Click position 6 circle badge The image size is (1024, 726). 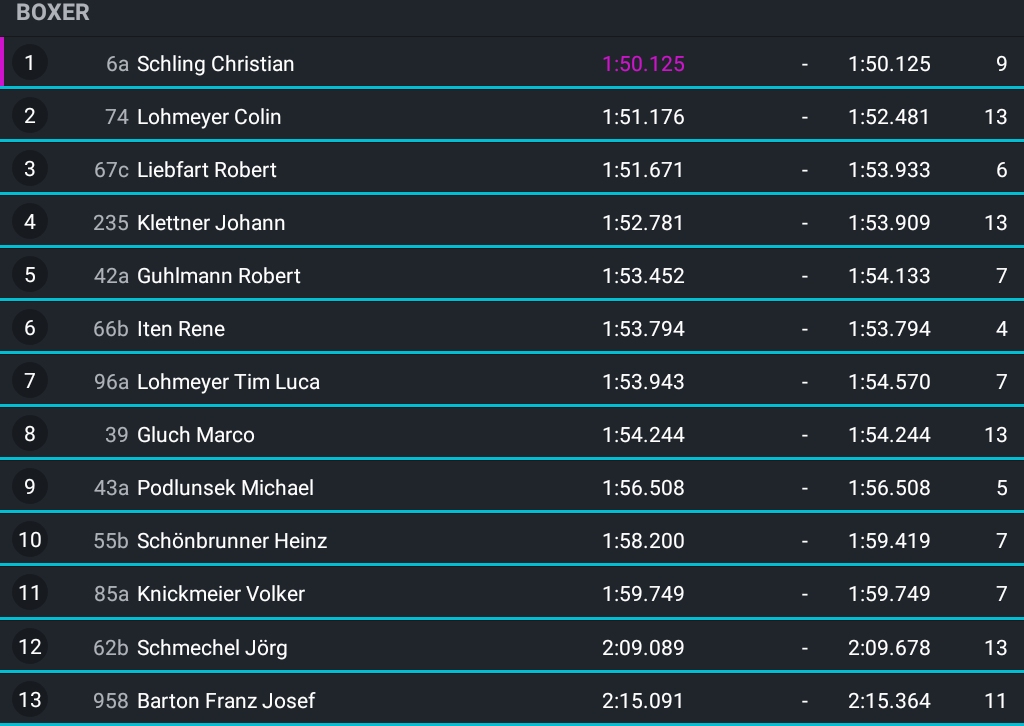click(29, 328)
